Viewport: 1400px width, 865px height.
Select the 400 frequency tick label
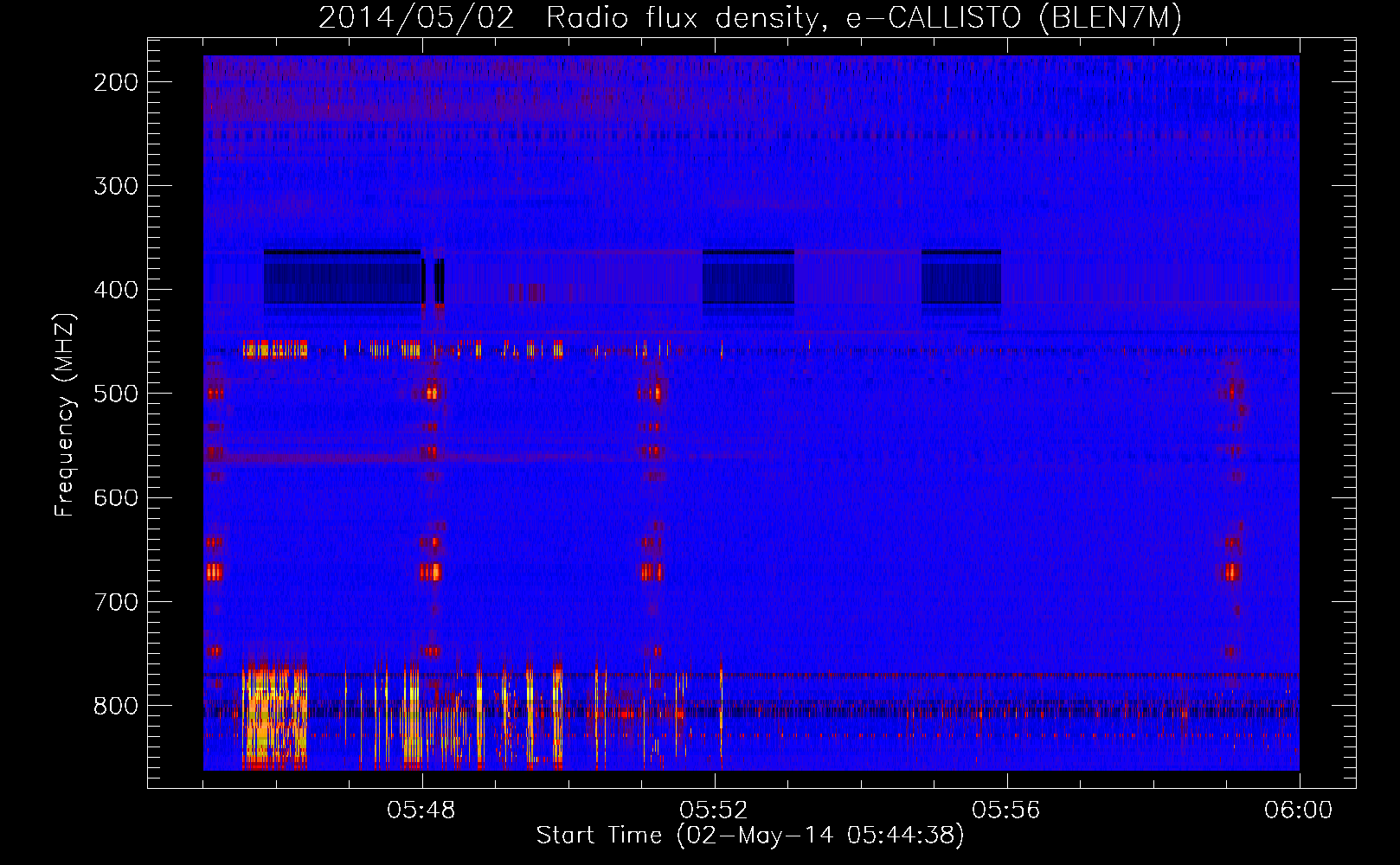116,290
